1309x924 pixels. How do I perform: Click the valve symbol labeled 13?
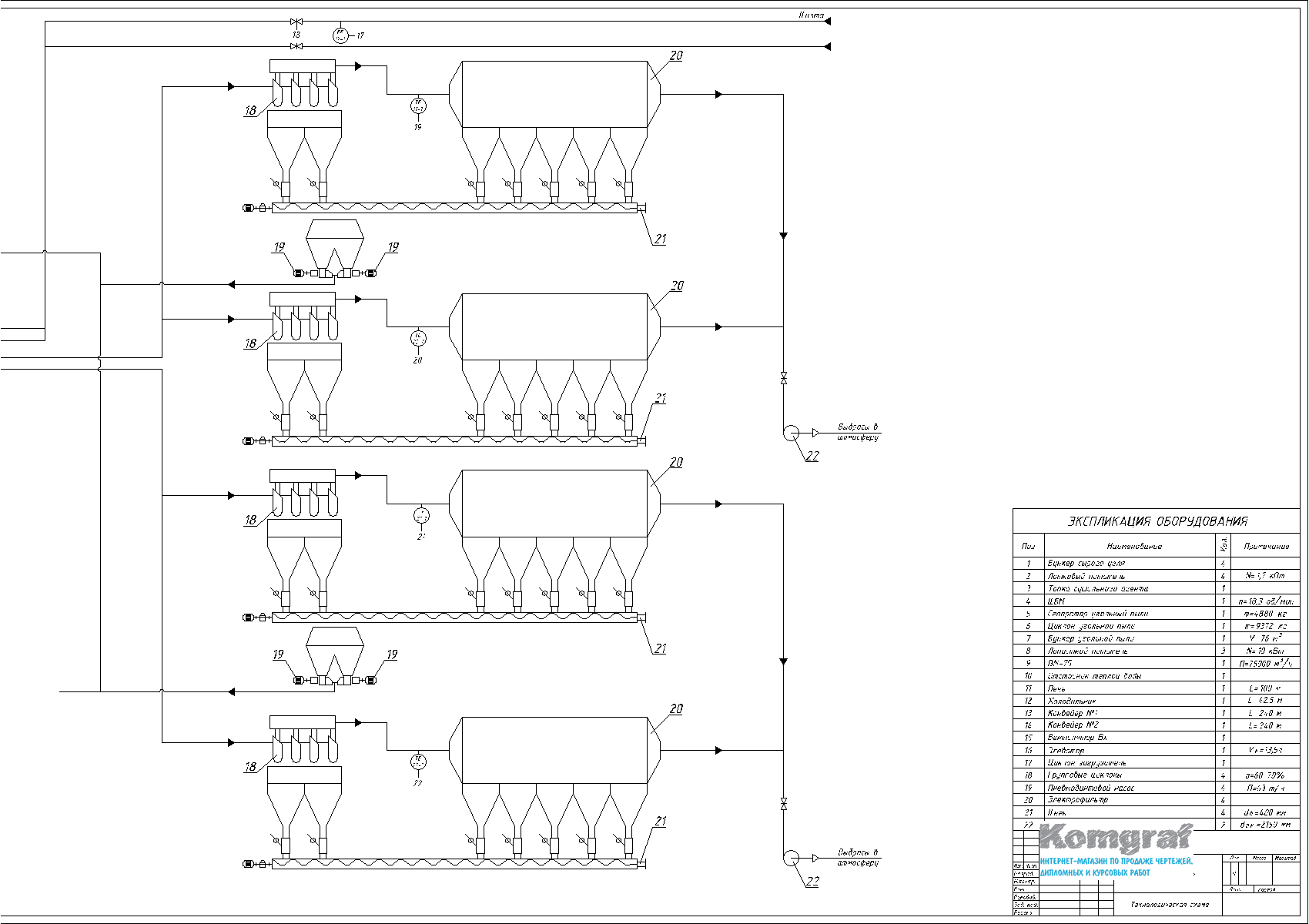pyautogui.click(x=296, y=22)
